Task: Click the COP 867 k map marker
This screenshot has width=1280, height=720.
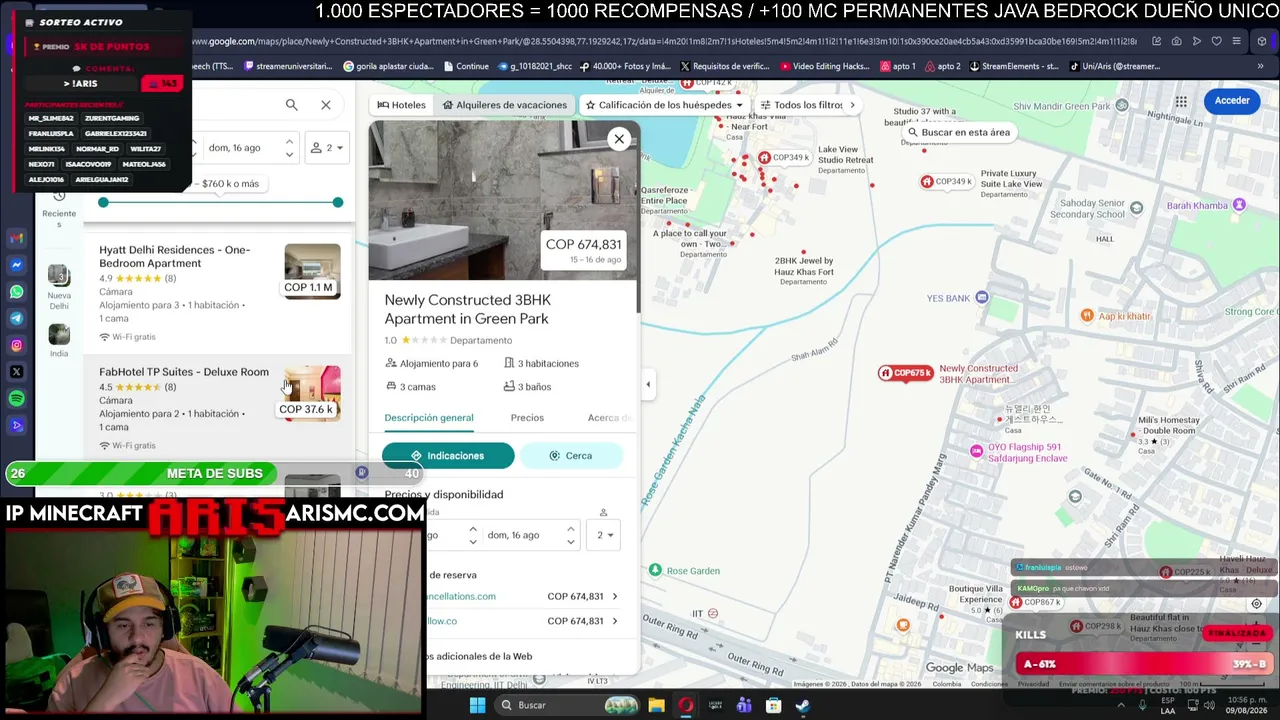Action: tap(1038, 603)
